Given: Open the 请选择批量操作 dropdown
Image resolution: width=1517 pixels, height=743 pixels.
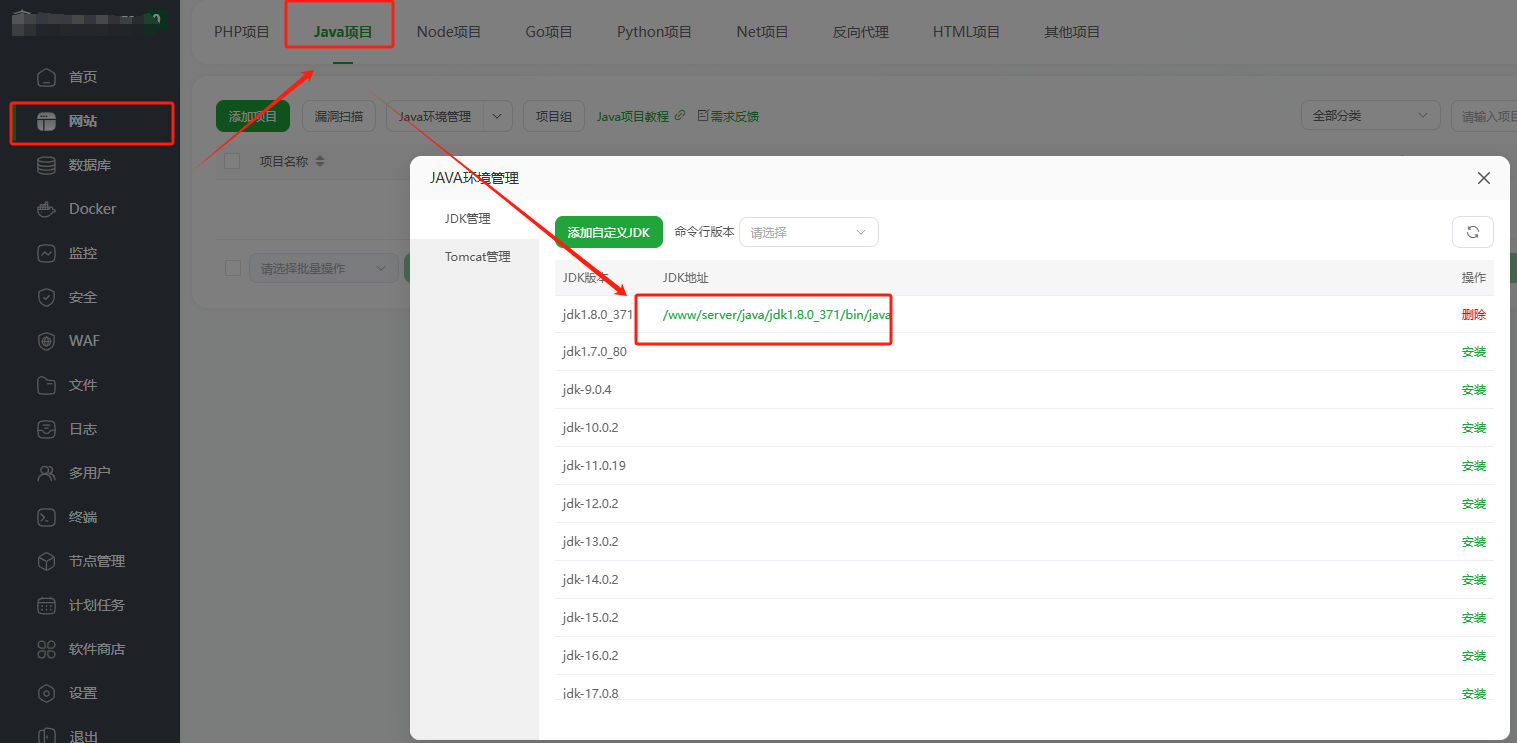Looking at the screenshot, I should pos(322,268).
